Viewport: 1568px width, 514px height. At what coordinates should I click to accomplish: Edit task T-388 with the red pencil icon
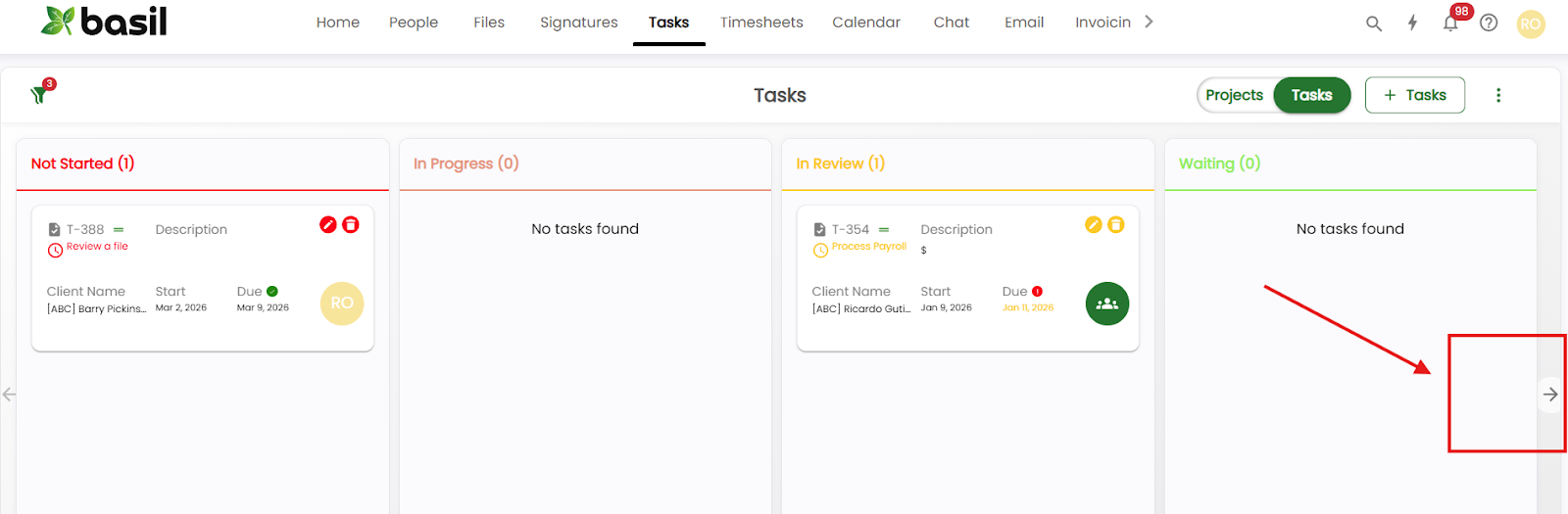pyautogui.click(x=328, y=225)
